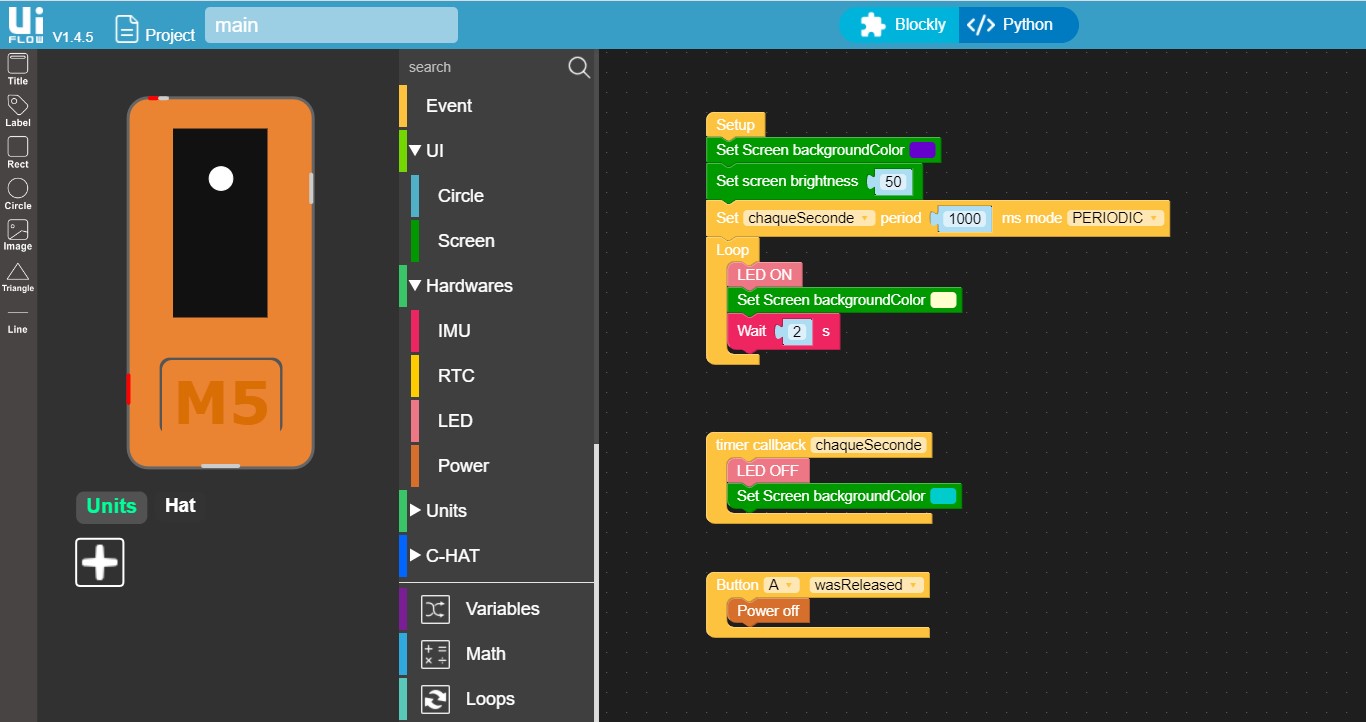Click the chaqueSeconde label in timer callback
Viewport: 1366px width, 722px height.
pos(868,445)
